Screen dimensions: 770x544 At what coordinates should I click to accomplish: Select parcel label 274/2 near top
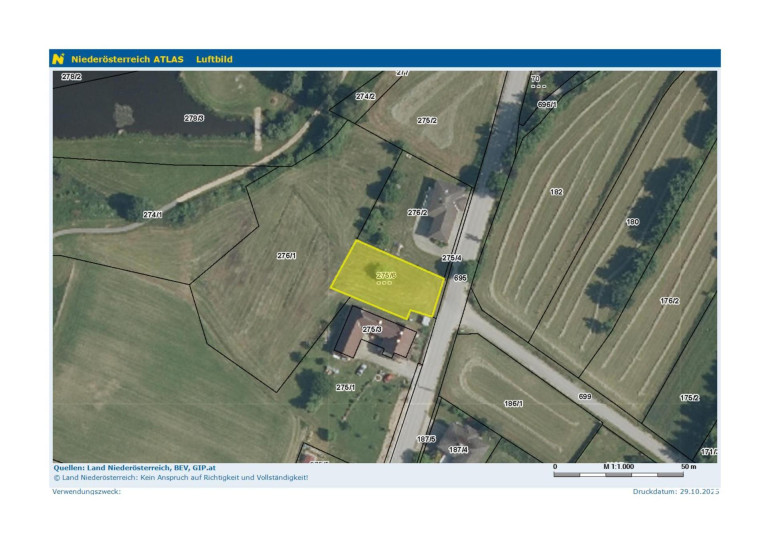pyautogui.click(x=365, y=97)
